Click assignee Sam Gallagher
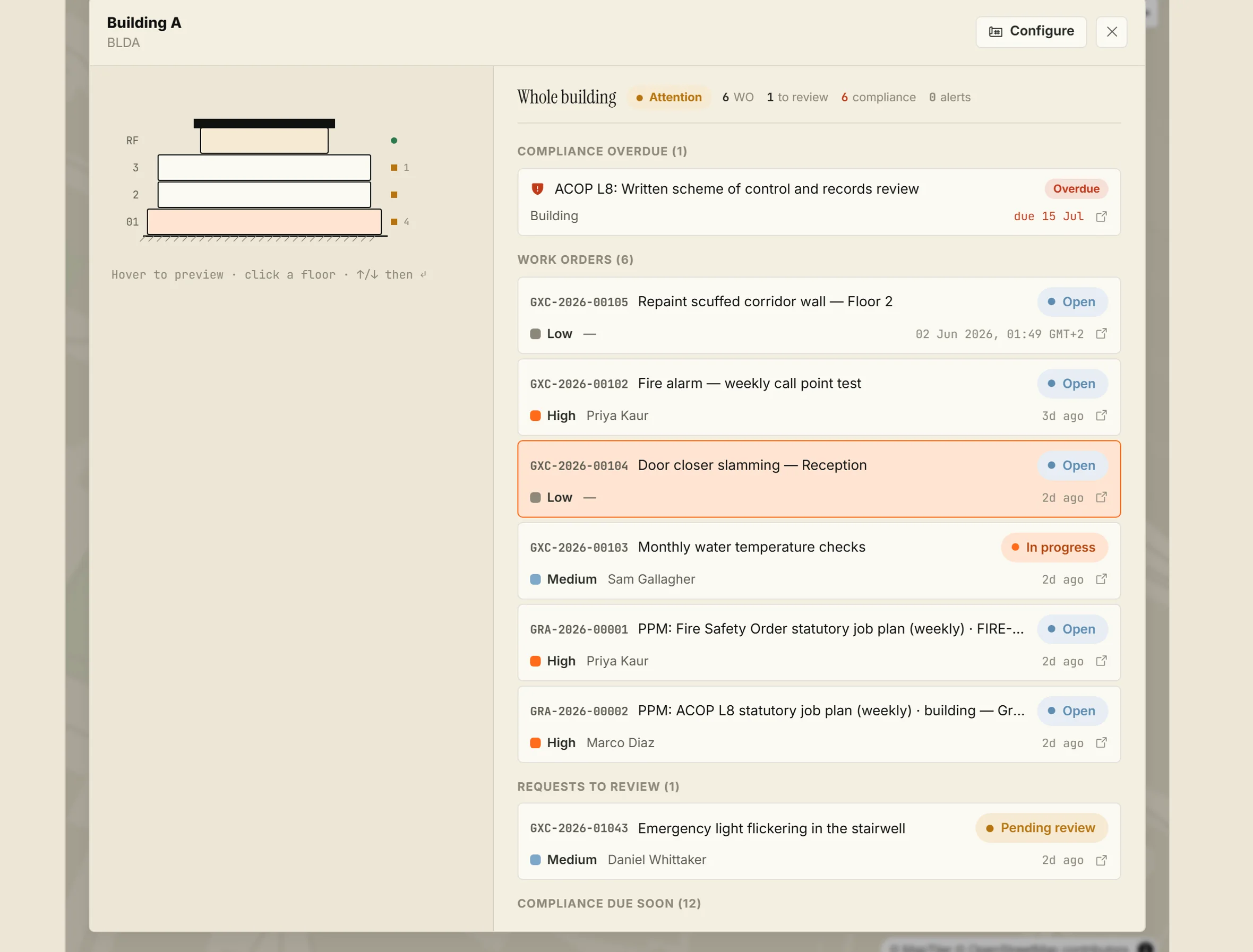 pos(651,579)
